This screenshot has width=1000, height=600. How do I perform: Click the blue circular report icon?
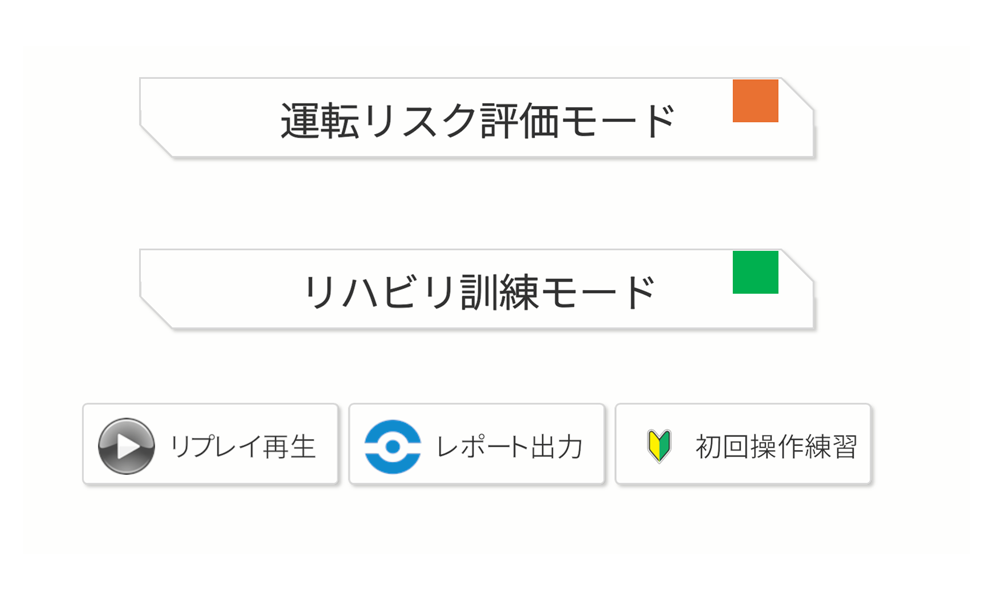(x=392, y=446)
